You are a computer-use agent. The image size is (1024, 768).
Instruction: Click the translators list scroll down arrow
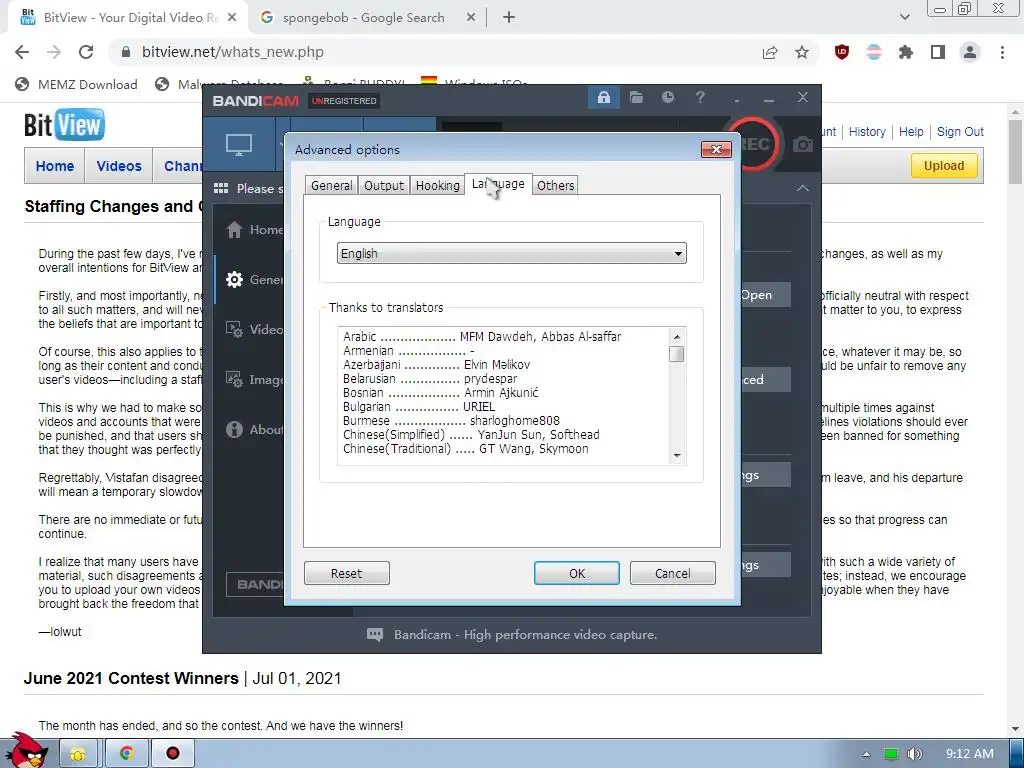[677, 455]
